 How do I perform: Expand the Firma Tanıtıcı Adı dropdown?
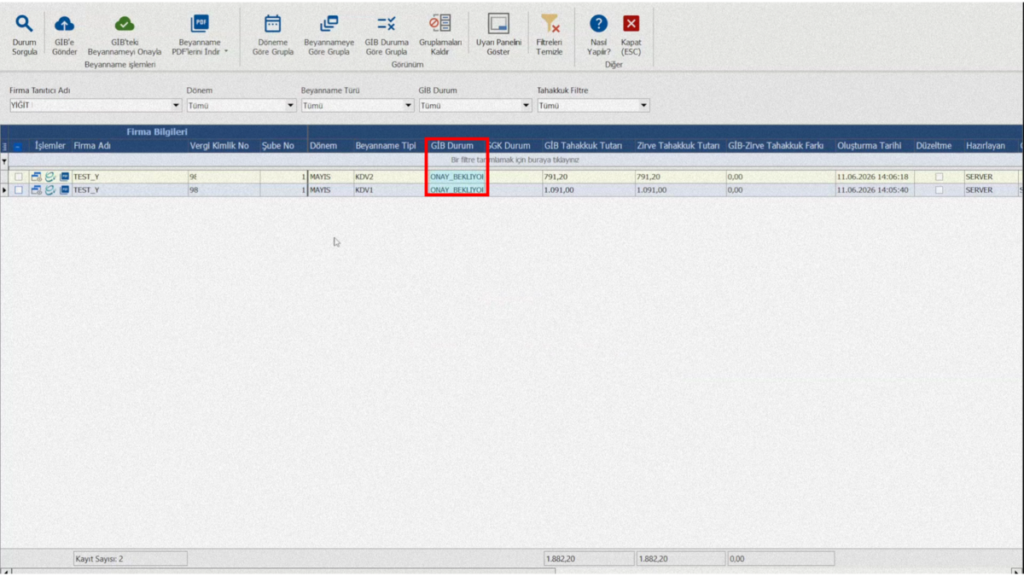pyautogui.click(x=176, y=105)
